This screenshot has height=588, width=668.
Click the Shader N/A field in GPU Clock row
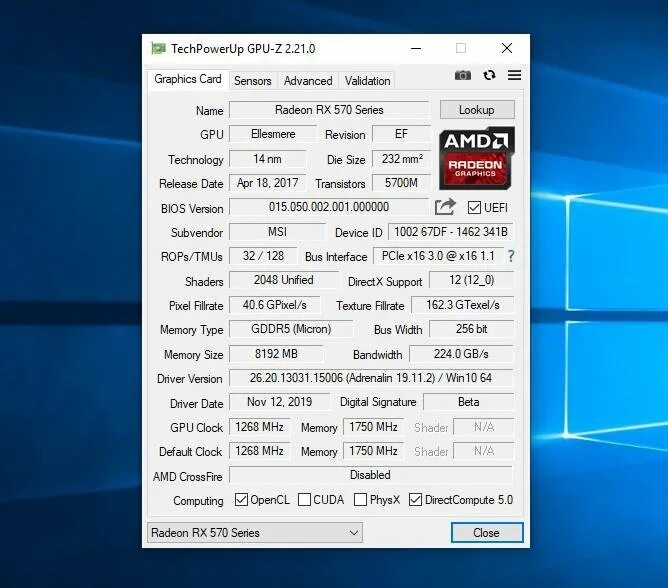click(x=484, y=427)
